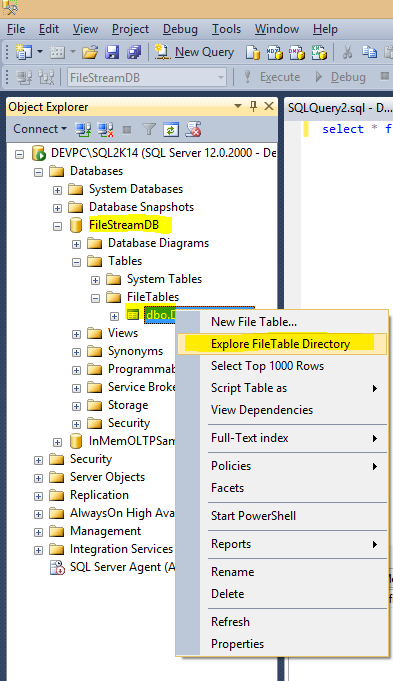
Task: Click the Copy icon in toolbar
Action: 370,52
